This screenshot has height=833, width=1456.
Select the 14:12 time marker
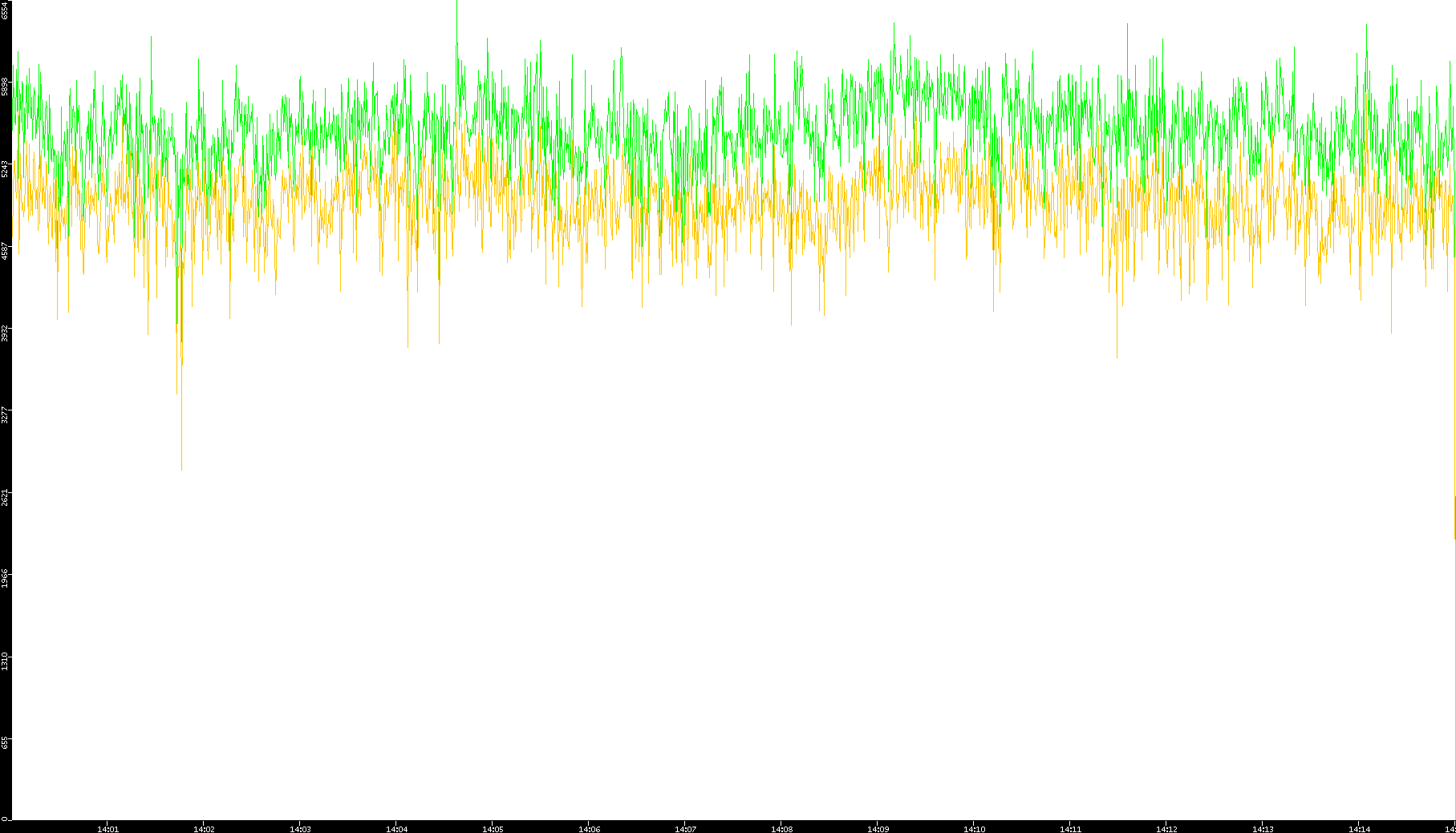pos(1166,829)
